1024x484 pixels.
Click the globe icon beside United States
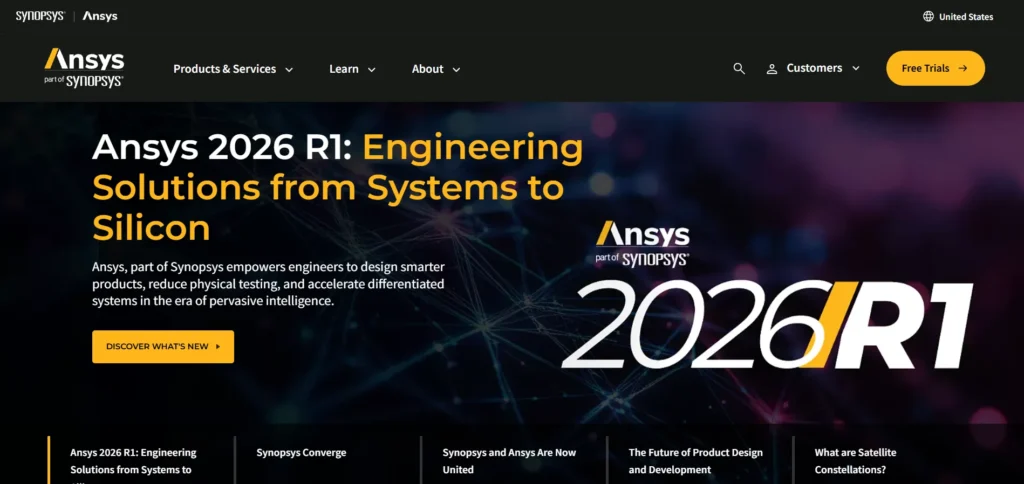[x=928, y=16]
